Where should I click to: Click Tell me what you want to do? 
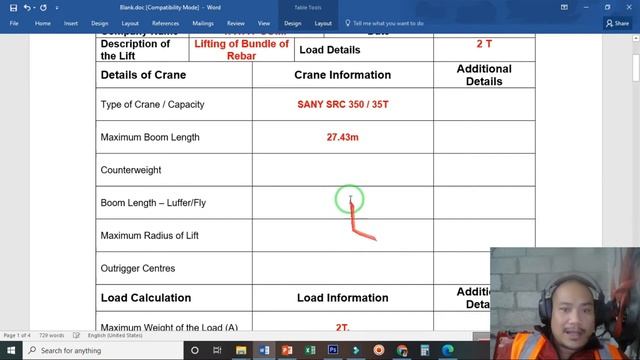click(384, 23)
